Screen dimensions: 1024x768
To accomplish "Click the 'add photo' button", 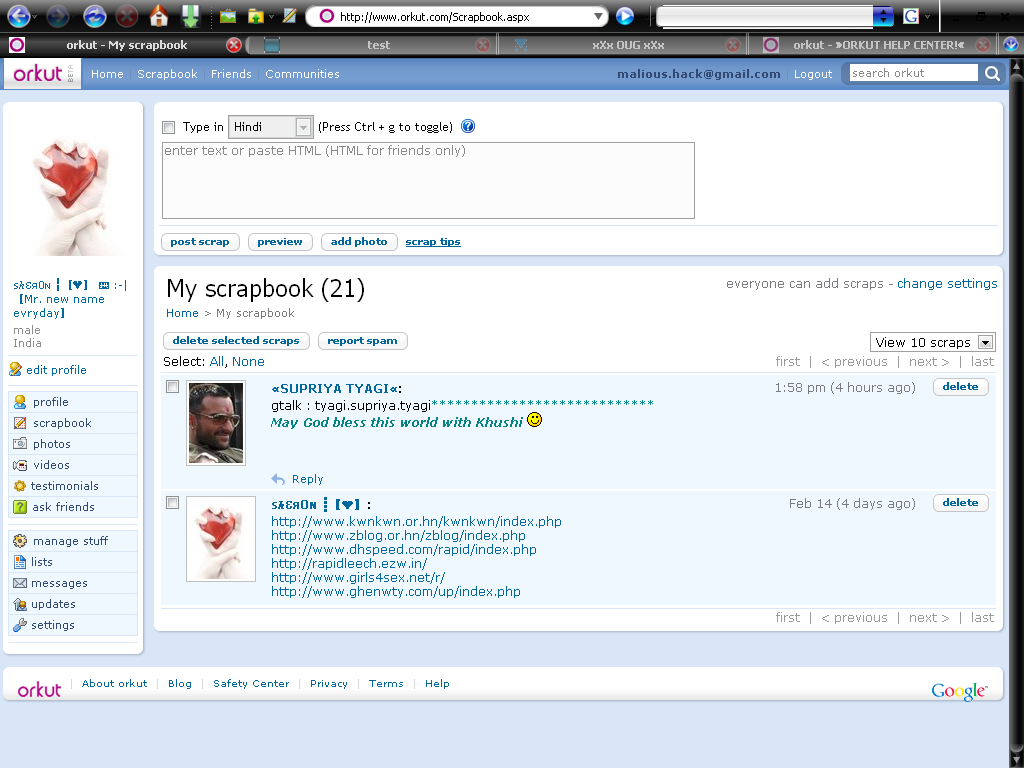I will pyautogui.click(x=359, y=242).
